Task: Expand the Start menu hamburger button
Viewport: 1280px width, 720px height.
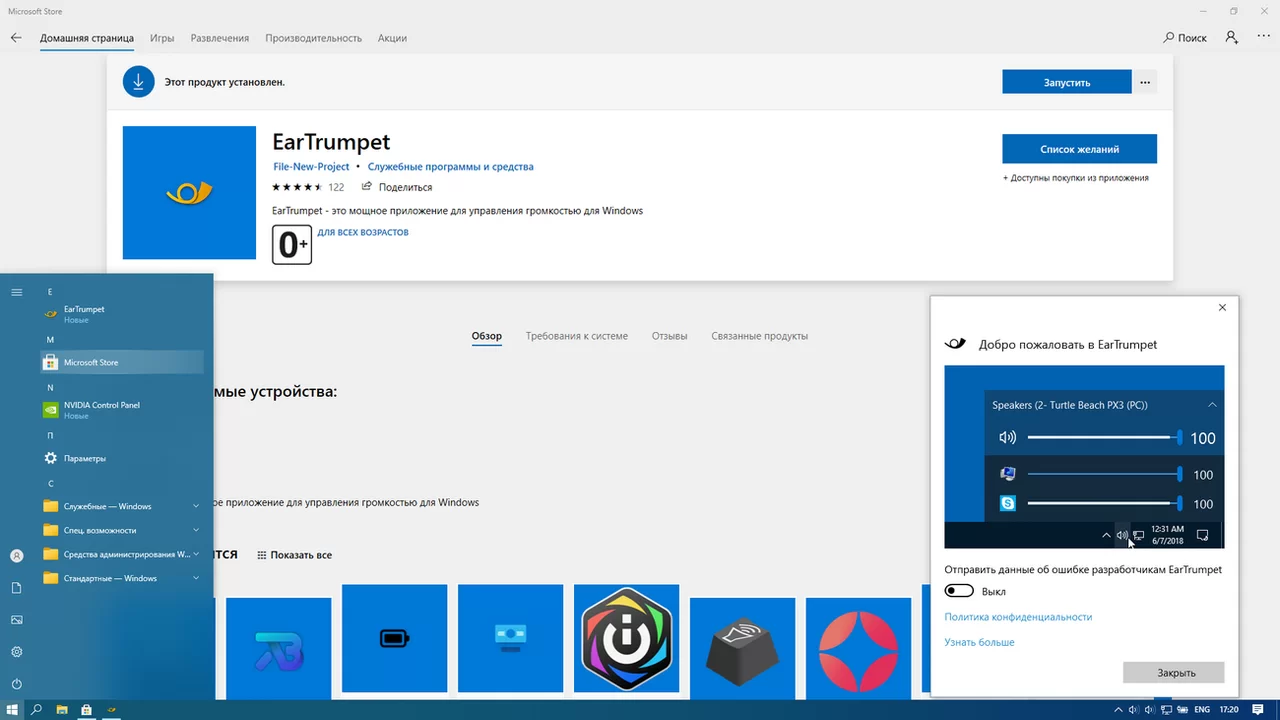Action: (x=16, y=292)
